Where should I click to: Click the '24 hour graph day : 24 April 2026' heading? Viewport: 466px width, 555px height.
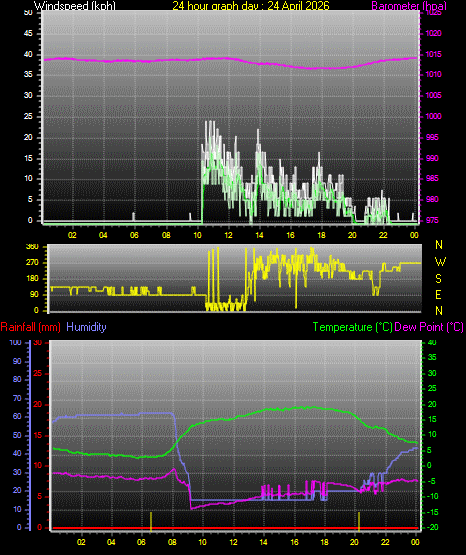[x=251, y=6]
